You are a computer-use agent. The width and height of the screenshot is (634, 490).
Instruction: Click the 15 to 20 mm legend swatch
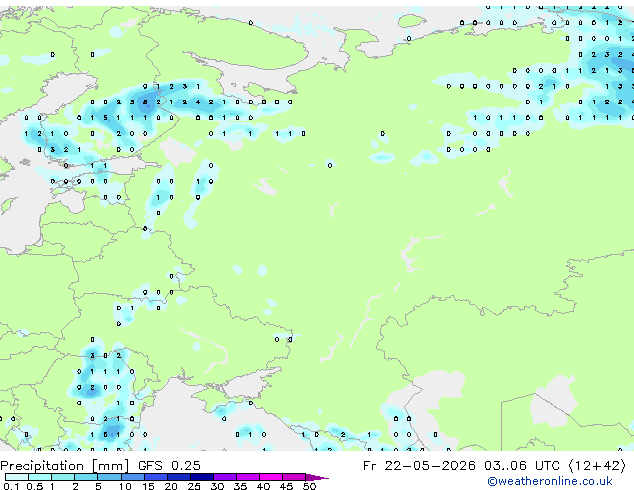click(156, 477)
